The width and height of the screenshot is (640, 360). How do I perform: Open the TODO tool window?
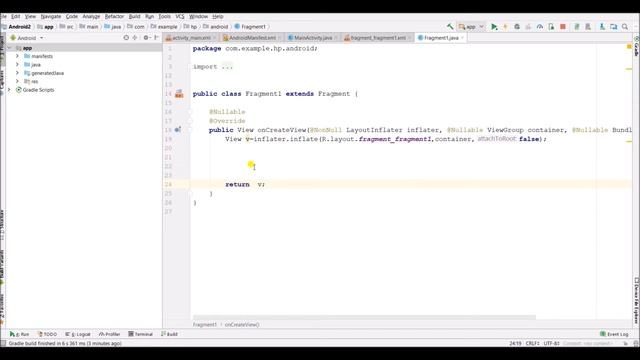tap(47, 334)
